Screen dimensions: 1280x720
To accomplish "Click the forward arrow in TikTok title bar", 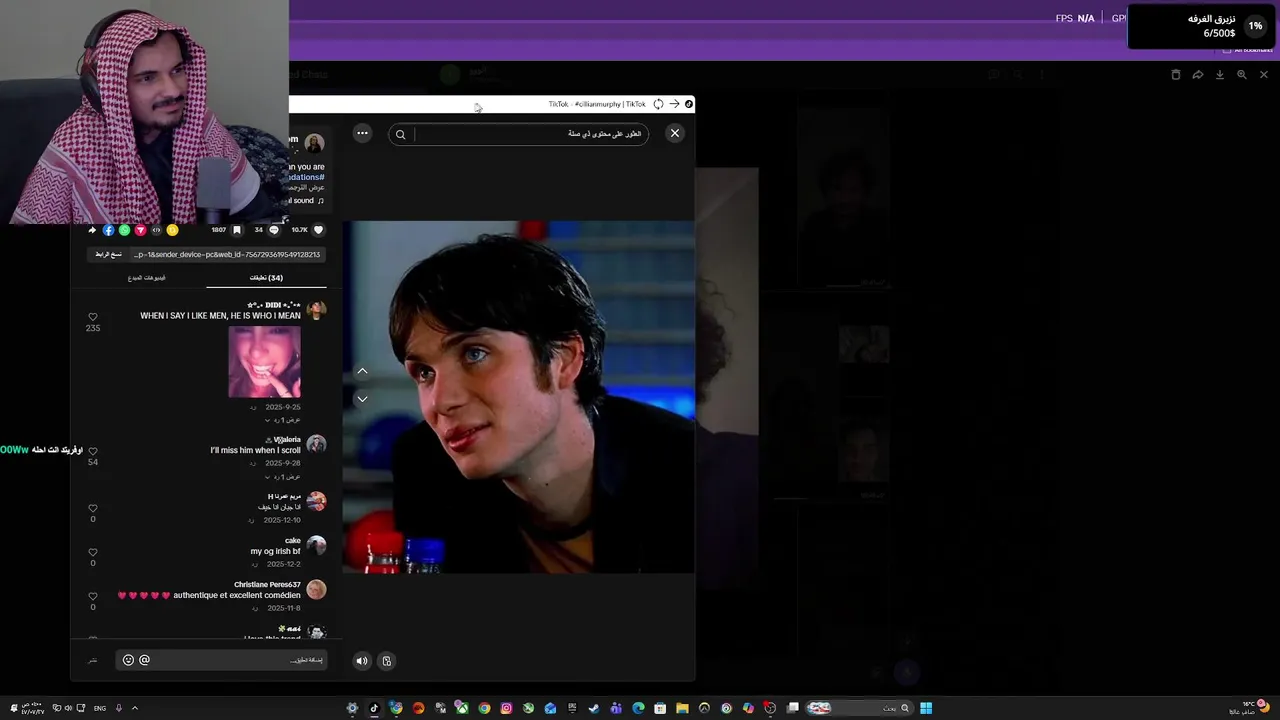I will [x=674, y=104].
